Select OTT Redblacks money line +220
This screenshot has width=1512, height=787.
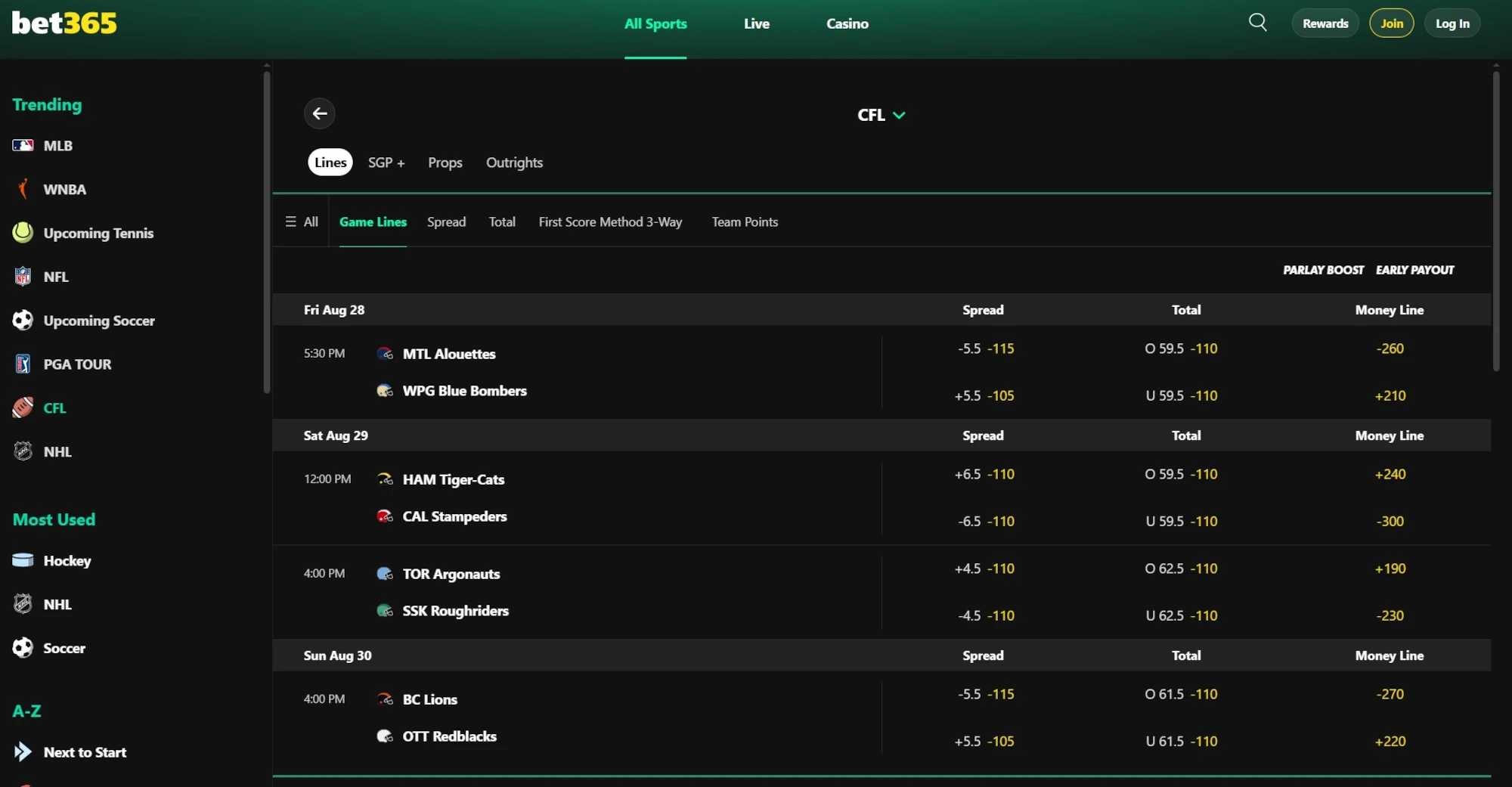coord(1390,741)
